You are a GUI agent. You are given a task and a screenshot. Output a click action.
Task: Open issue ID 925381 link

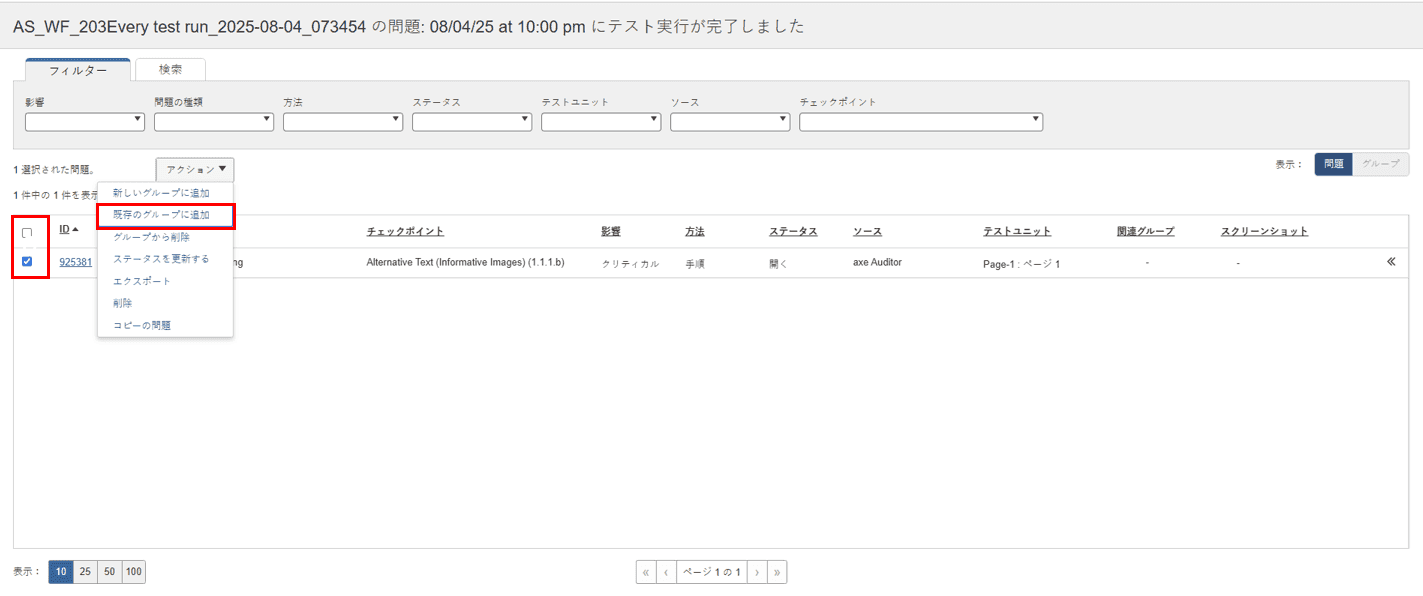pyautogui.click(x=75, y=262)
